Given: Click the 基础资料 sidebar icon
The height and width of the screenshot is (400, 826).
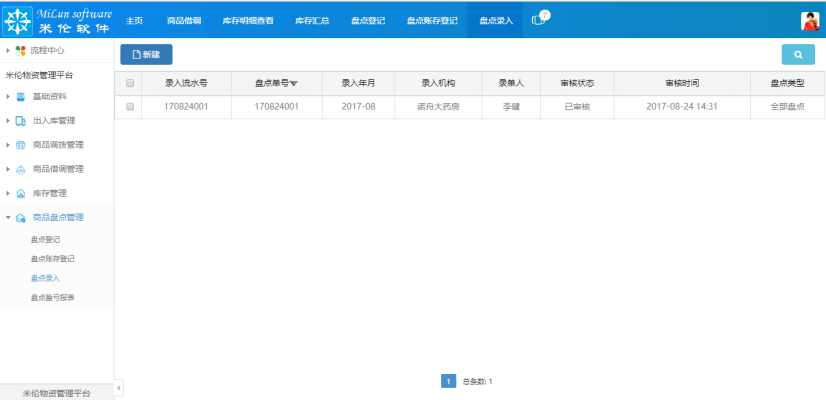Looking at the screenshot, I should coord(21,97).
